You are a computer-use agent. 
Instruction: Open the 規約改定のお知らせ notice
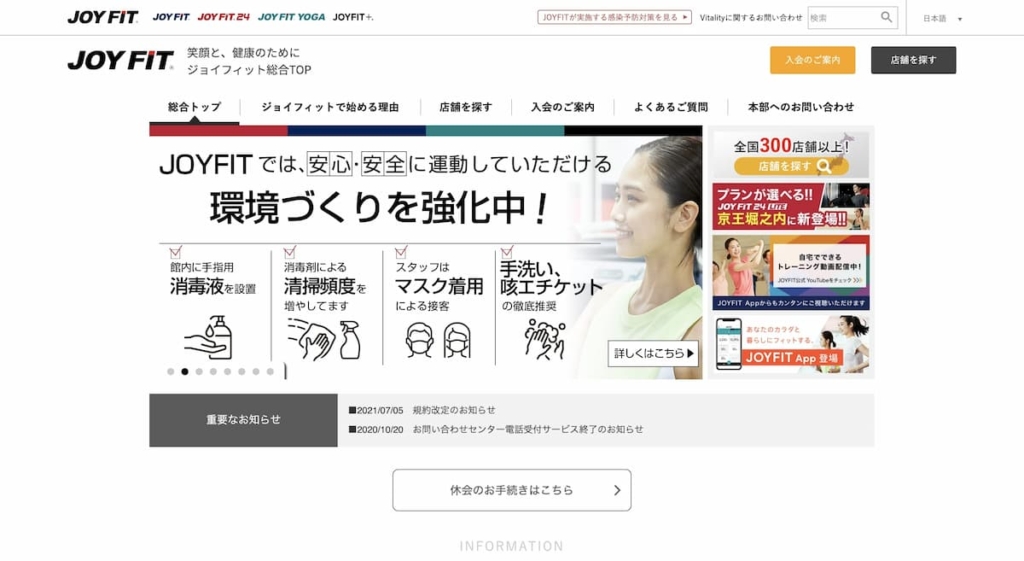tap(454, 410)
